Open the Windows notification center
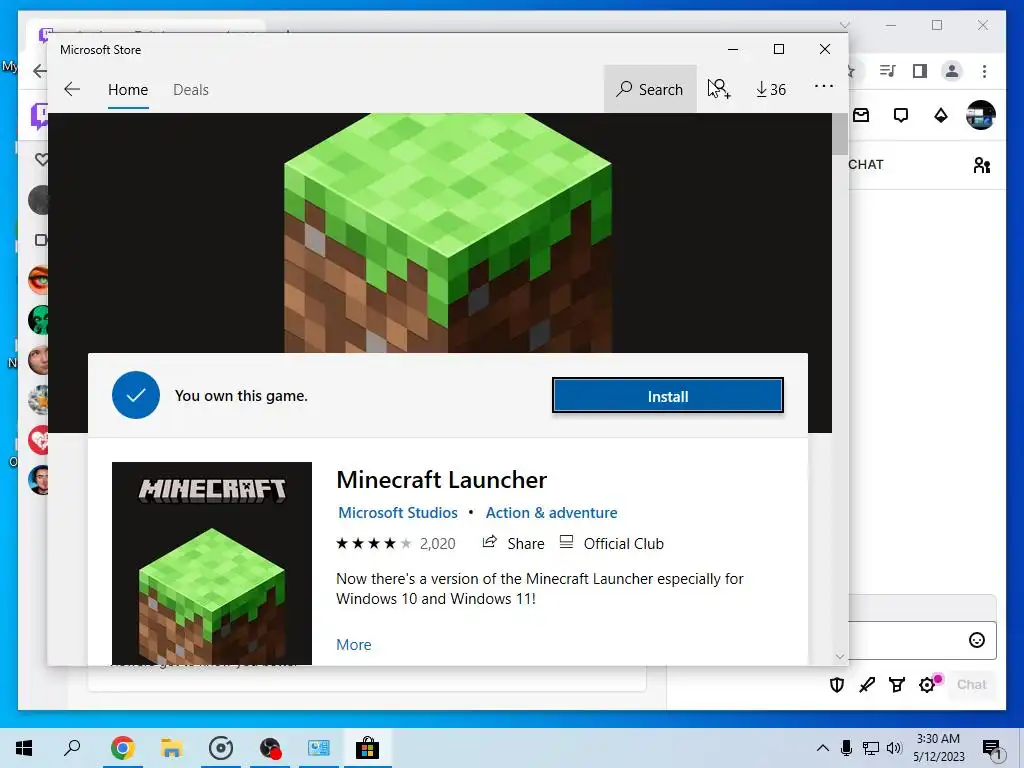Screen dimensions: 1024x768 coord(993,750)
